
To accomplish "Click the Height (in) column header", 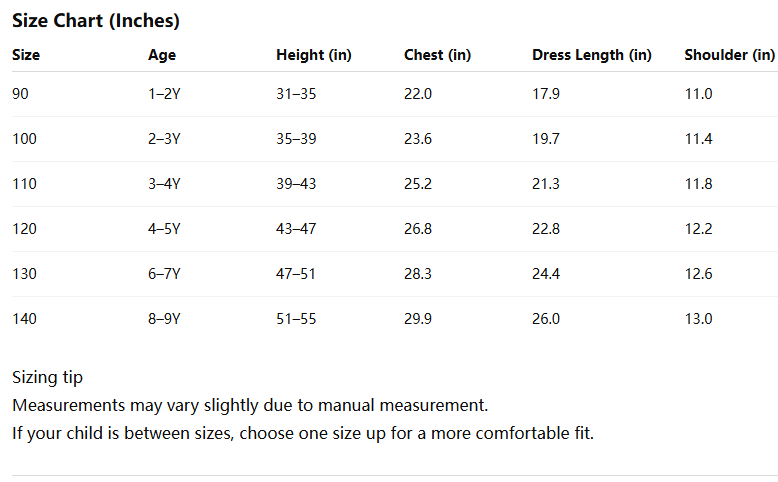I will tap(313, 55).
